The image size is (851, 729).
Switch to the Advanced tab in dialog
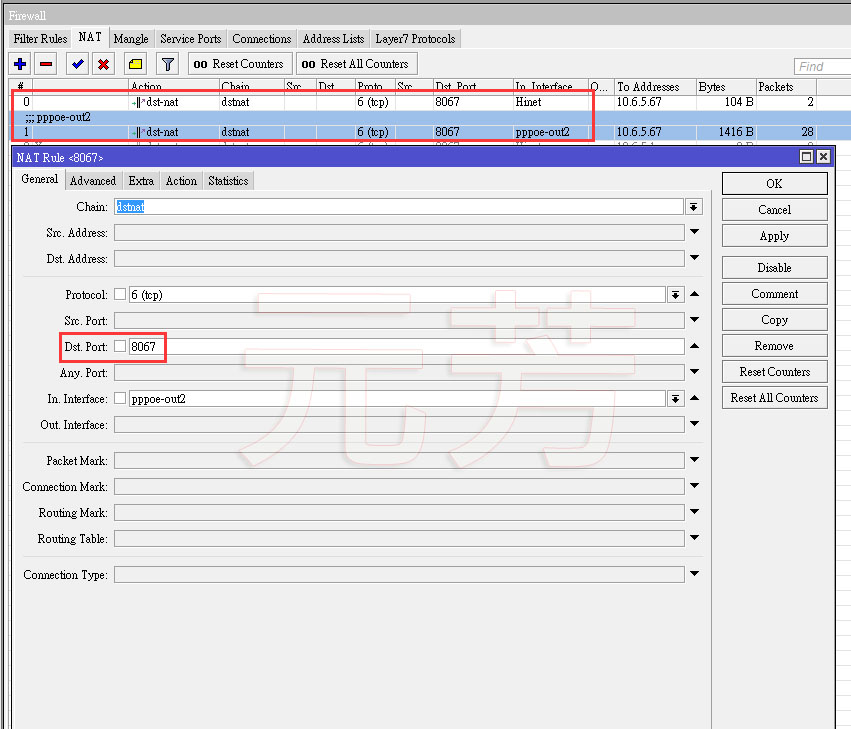[93, 181]
